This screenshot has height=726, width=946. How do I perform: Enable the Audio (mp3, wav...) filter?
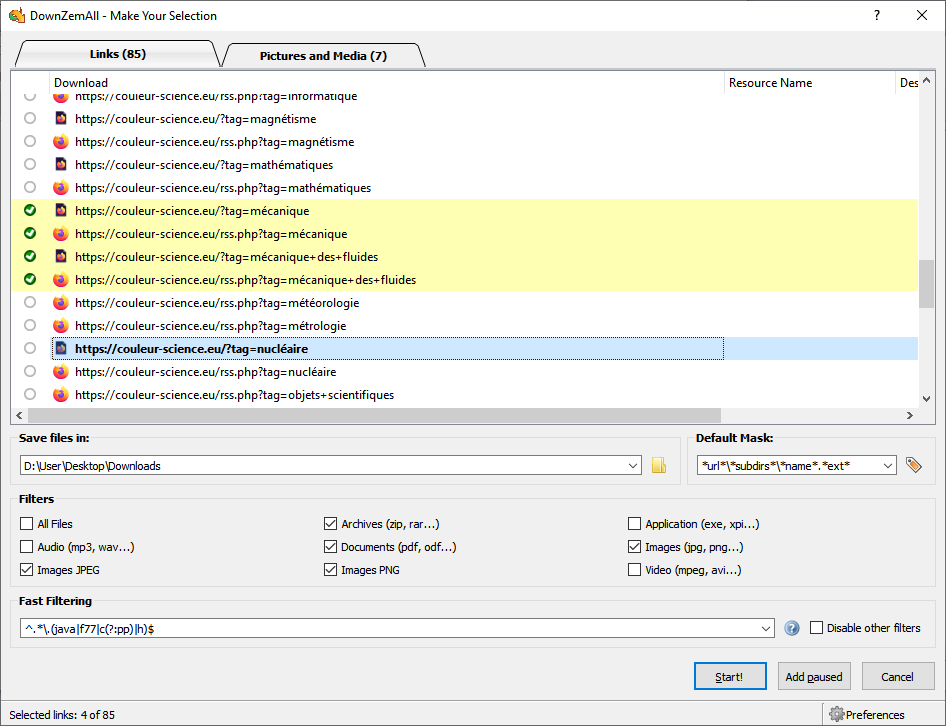(x=27, y=546)
